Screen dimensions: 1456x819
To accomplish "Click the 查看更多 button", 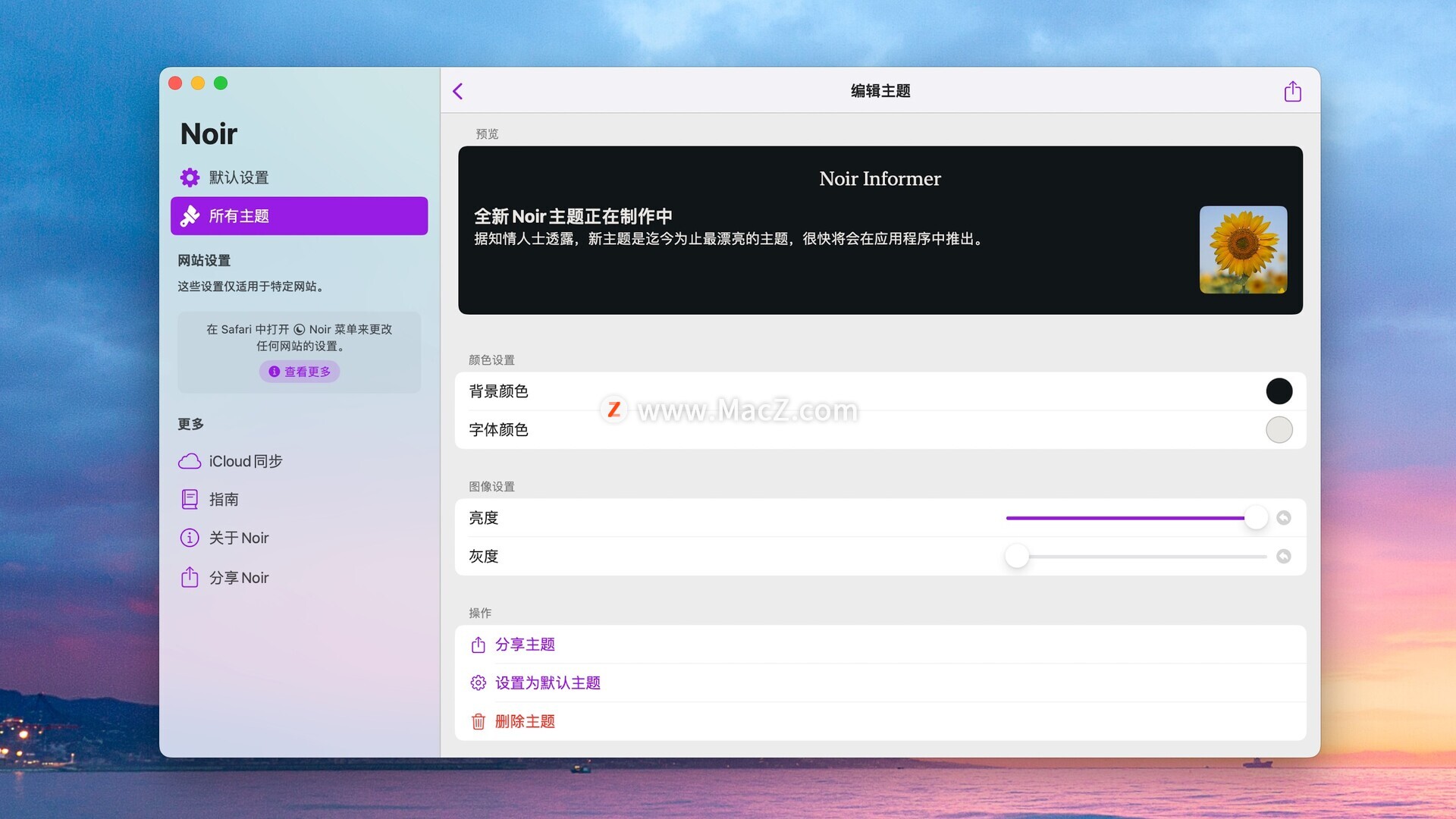I will 300,372.
